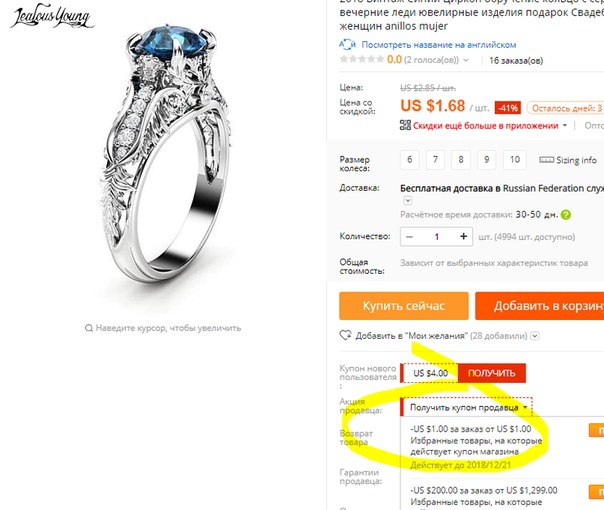Image resolution: width=604 pixels, height=510 pixels.
Task: Click the heart wishlist icon
Action: [345, 336]
